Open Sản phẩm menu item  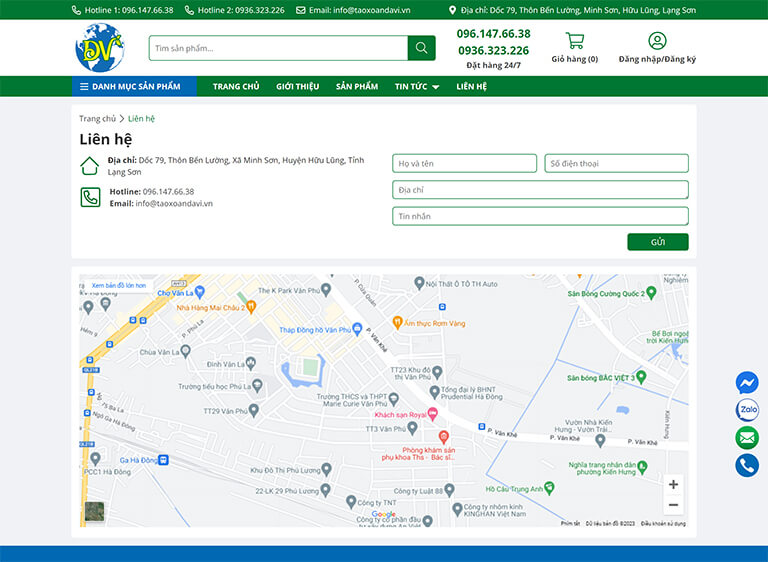click(x=357, y=87)
